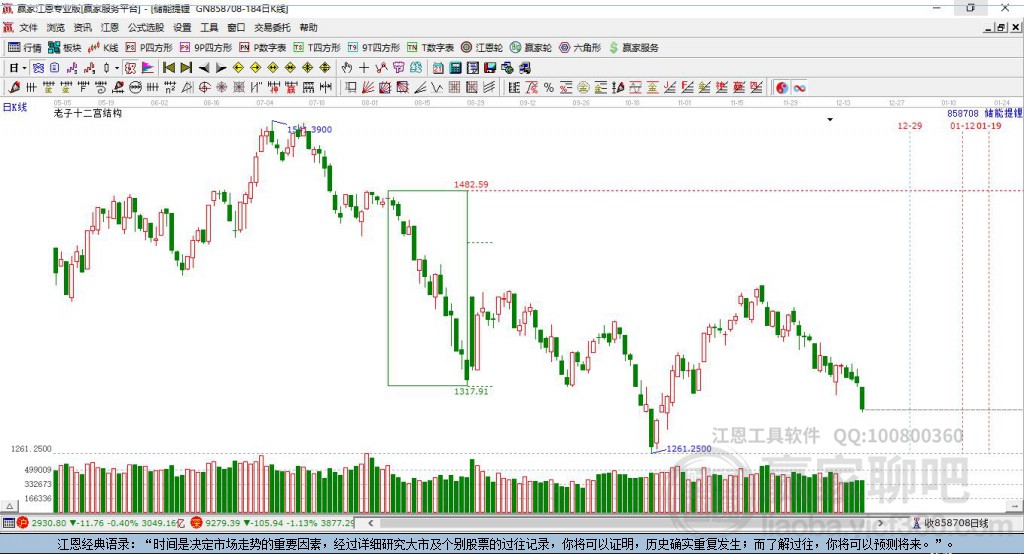
Task: Open the 公式选股 menu
Action: (146, 27)
